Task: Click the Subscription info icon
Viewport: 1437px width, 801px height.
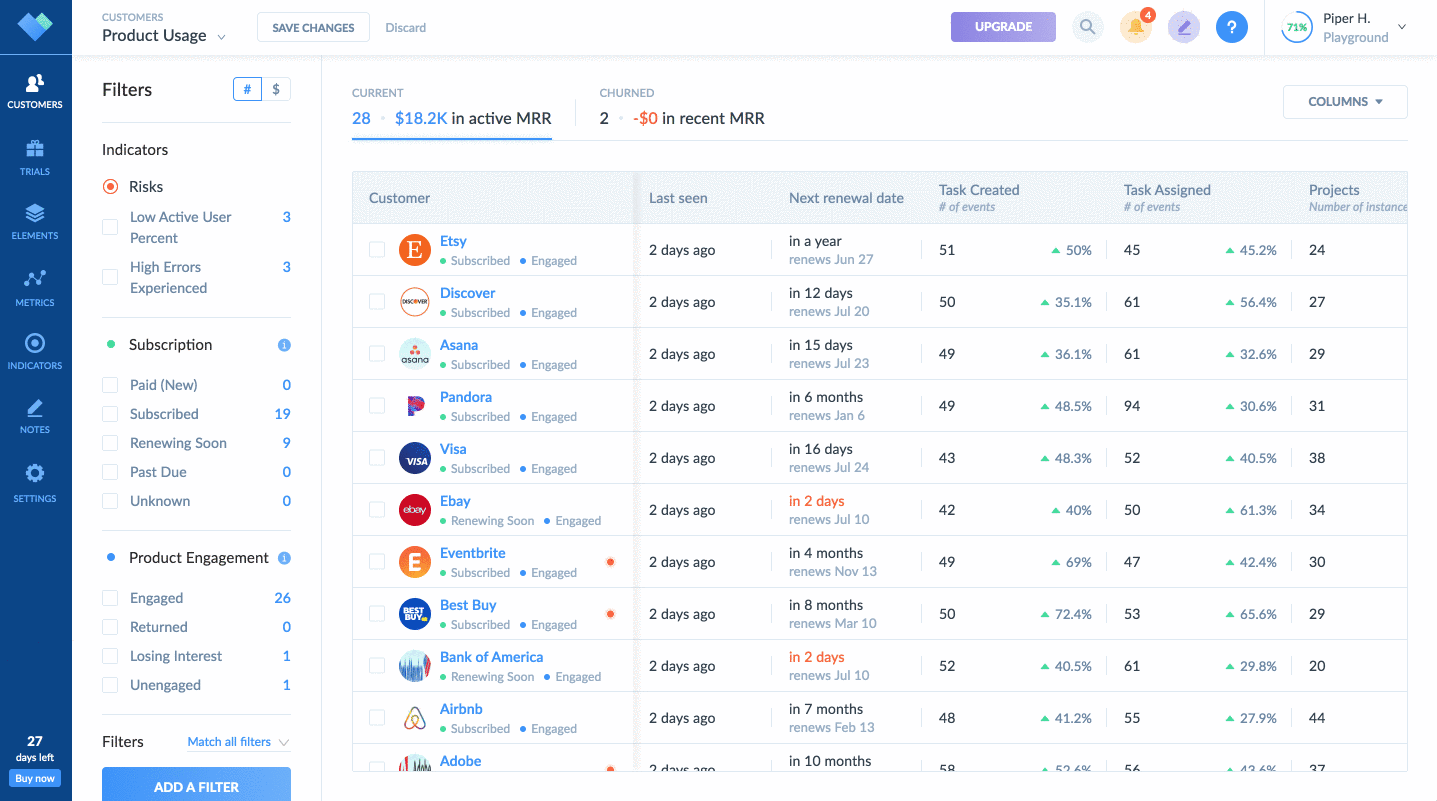Action: pos(284,345)
